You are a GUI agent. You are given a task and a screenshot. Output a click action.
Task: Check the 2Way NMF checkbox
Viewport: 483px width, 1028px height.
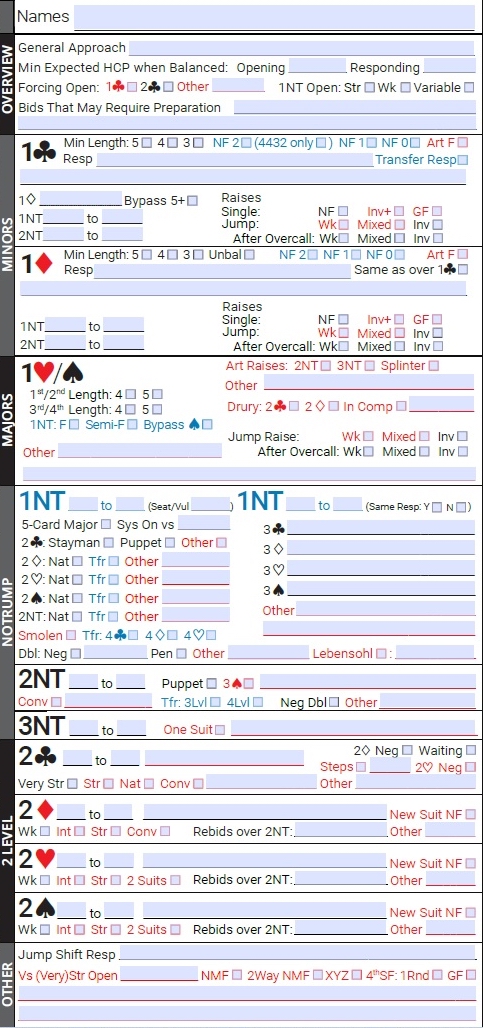[318, 976]
